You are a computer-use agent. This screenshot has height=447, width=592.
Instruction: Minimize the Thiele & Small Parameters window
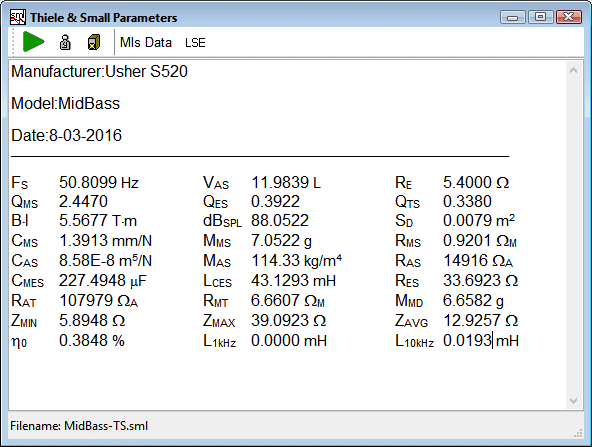point(512,17)
